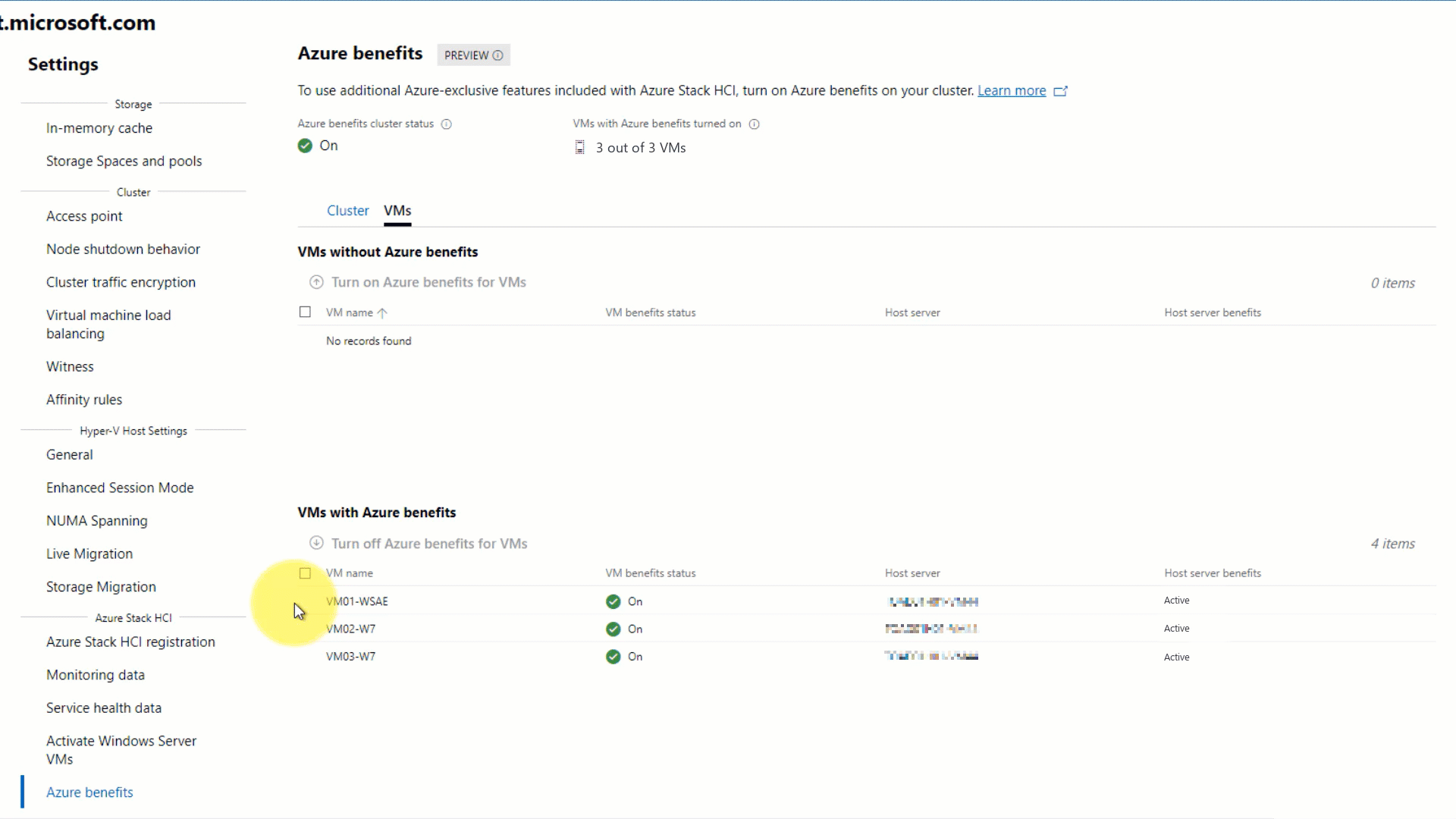Switch to the VMs tab
Image resolution: width=1456 pixels, height=819 pixels.
398,210
